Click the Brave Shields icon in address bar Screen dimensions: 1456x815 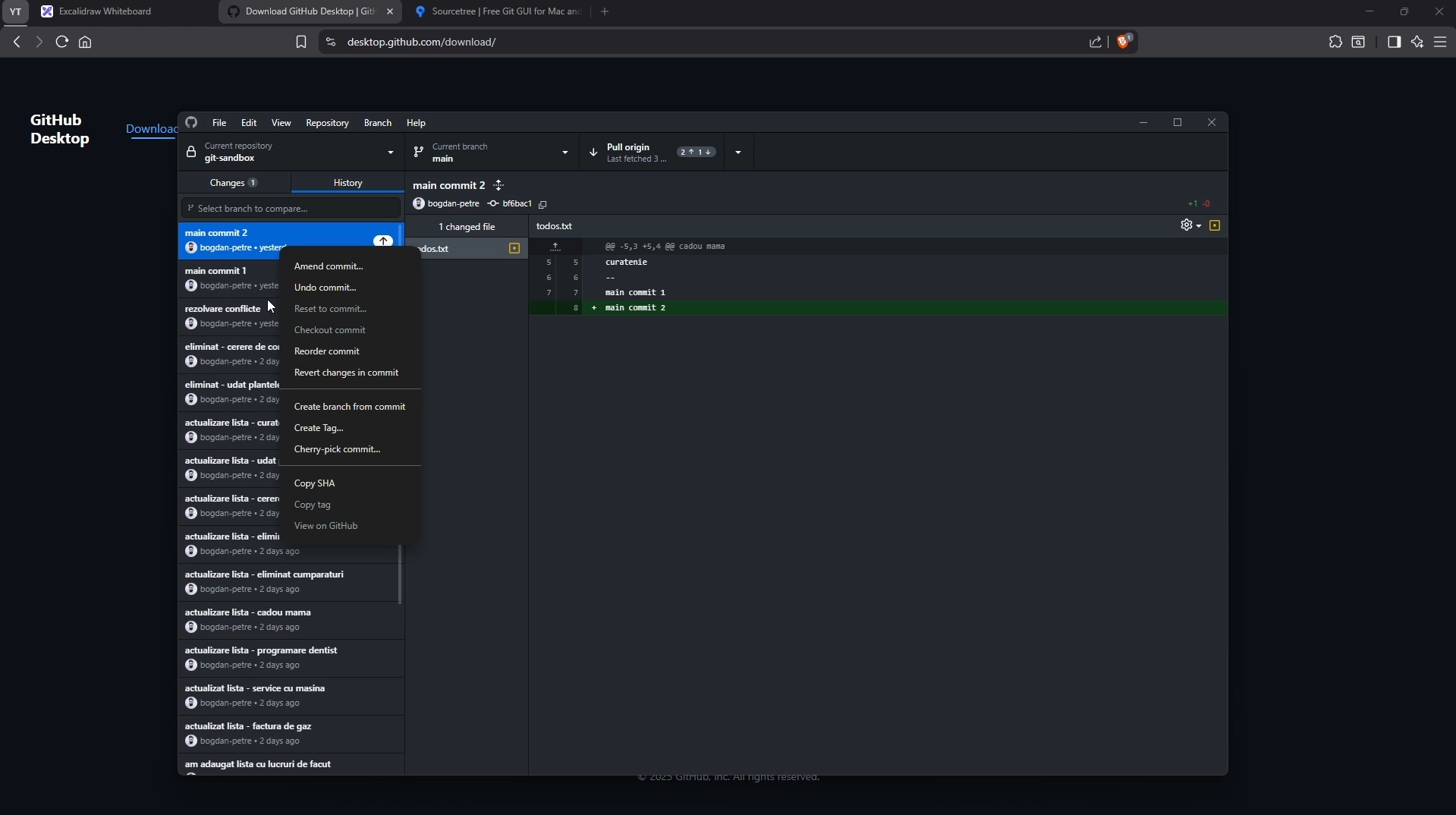point(1124,42)
